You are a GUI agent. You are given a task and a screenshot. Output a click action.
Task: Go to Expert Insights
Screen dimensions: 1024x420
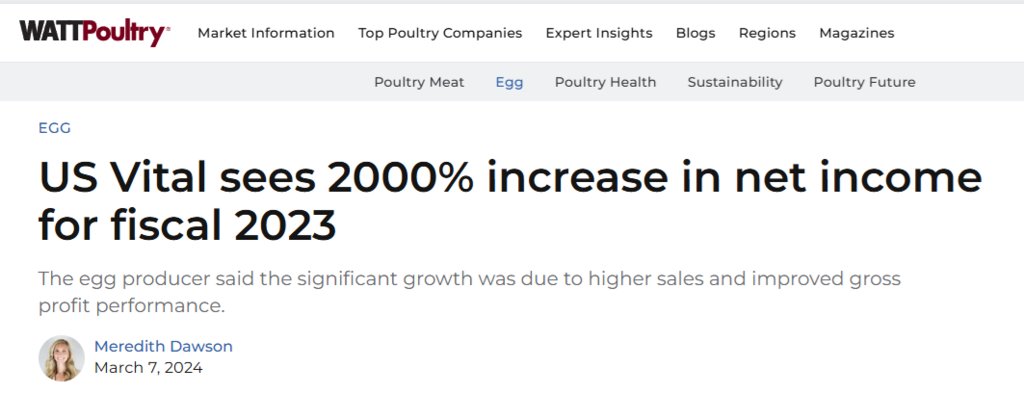point(599,33)
